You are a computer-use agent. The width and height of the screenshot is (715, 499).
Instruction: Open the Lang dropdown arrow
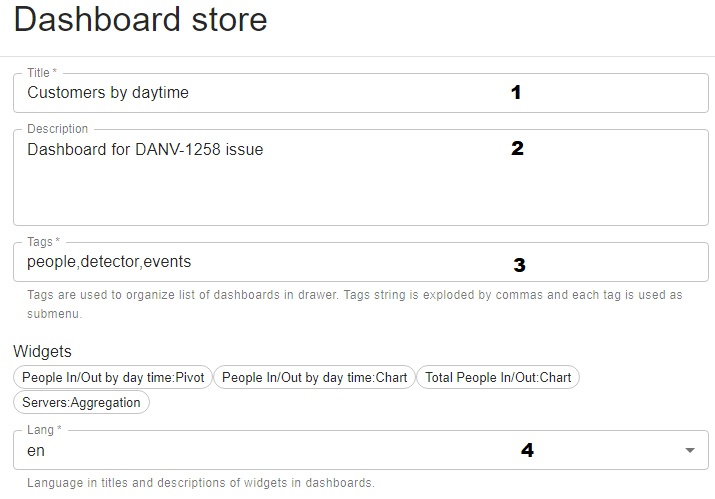pyautogui.click(x=689, y=451)
